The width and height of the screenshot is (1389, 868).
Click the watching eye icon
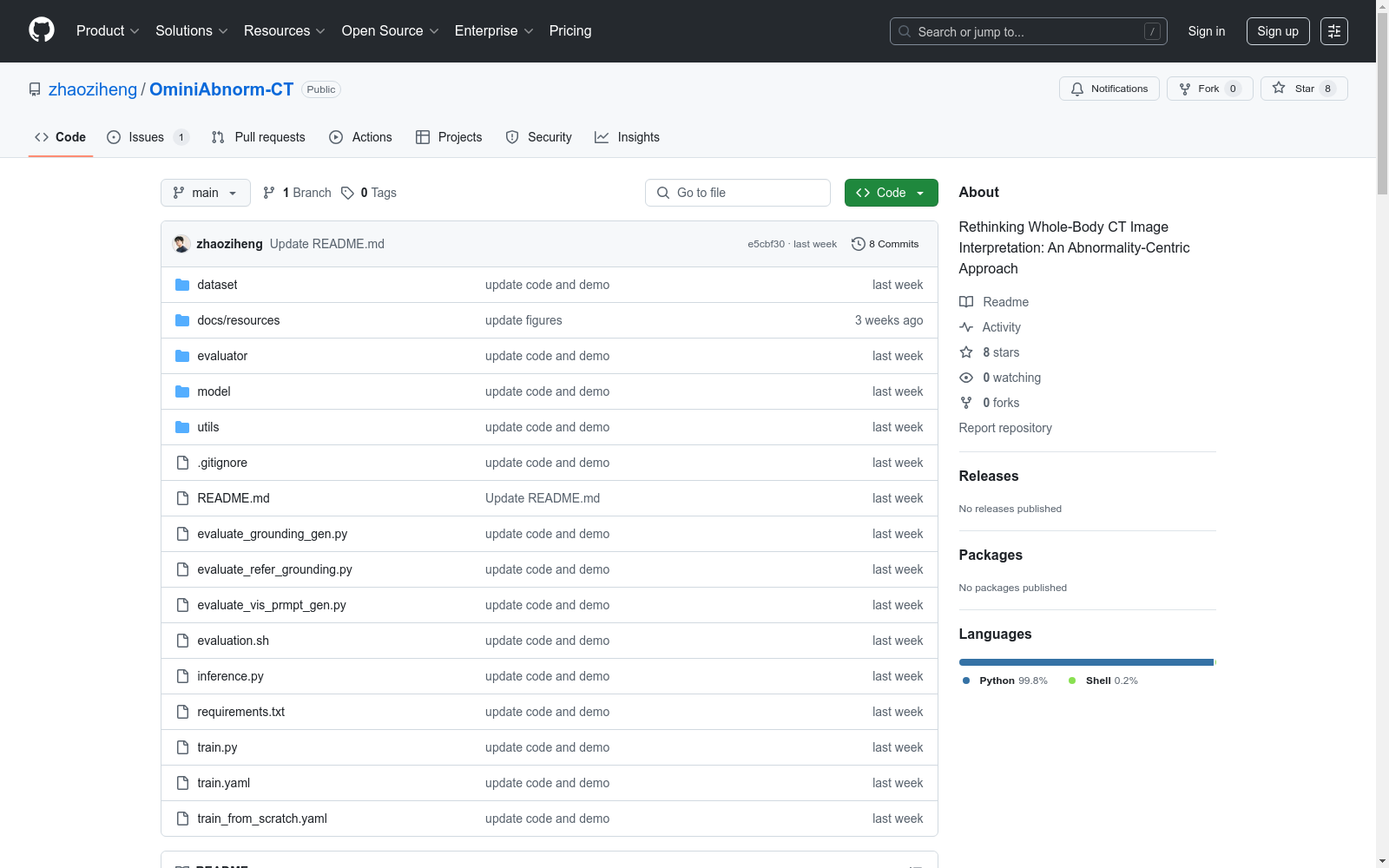[966, 378]
